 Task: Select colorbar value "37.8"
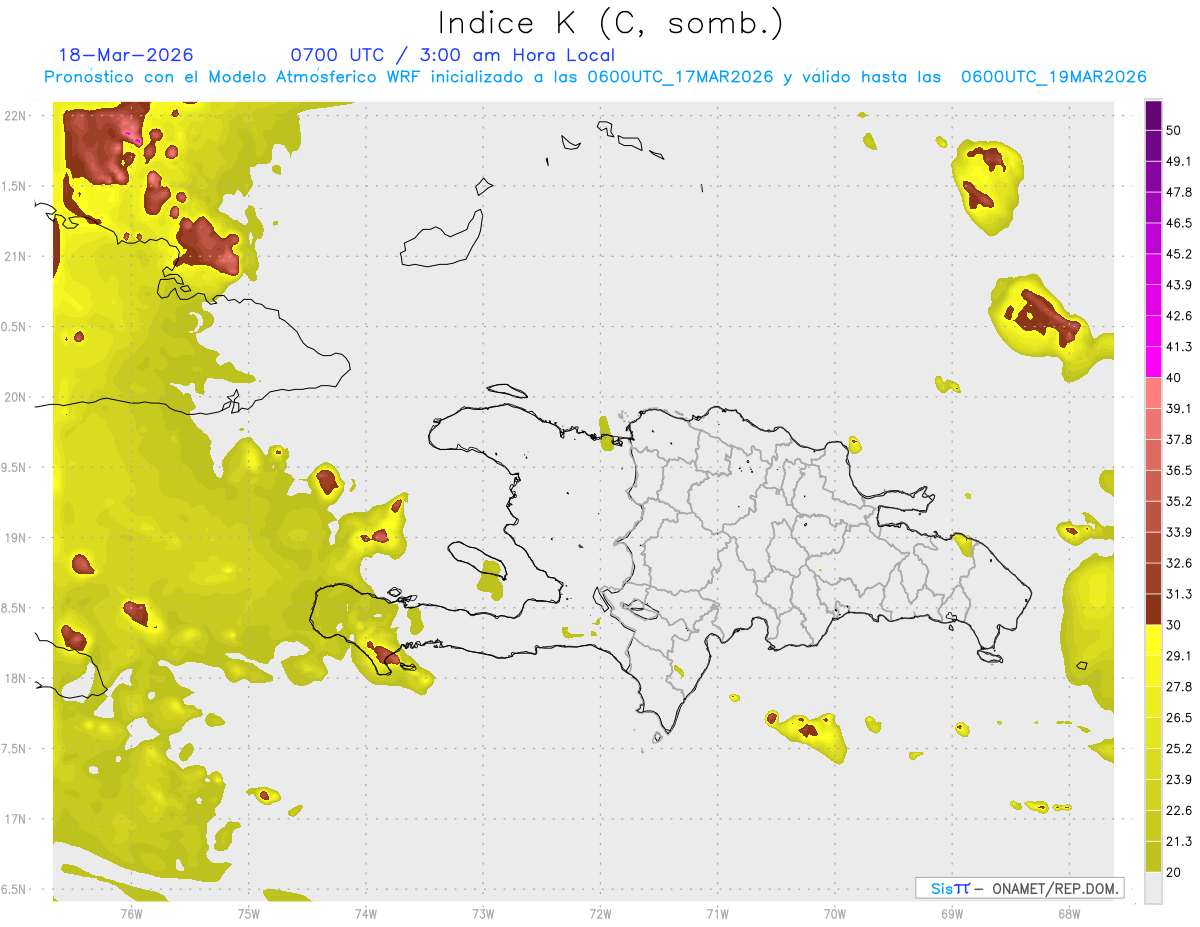click(1179, 439)
